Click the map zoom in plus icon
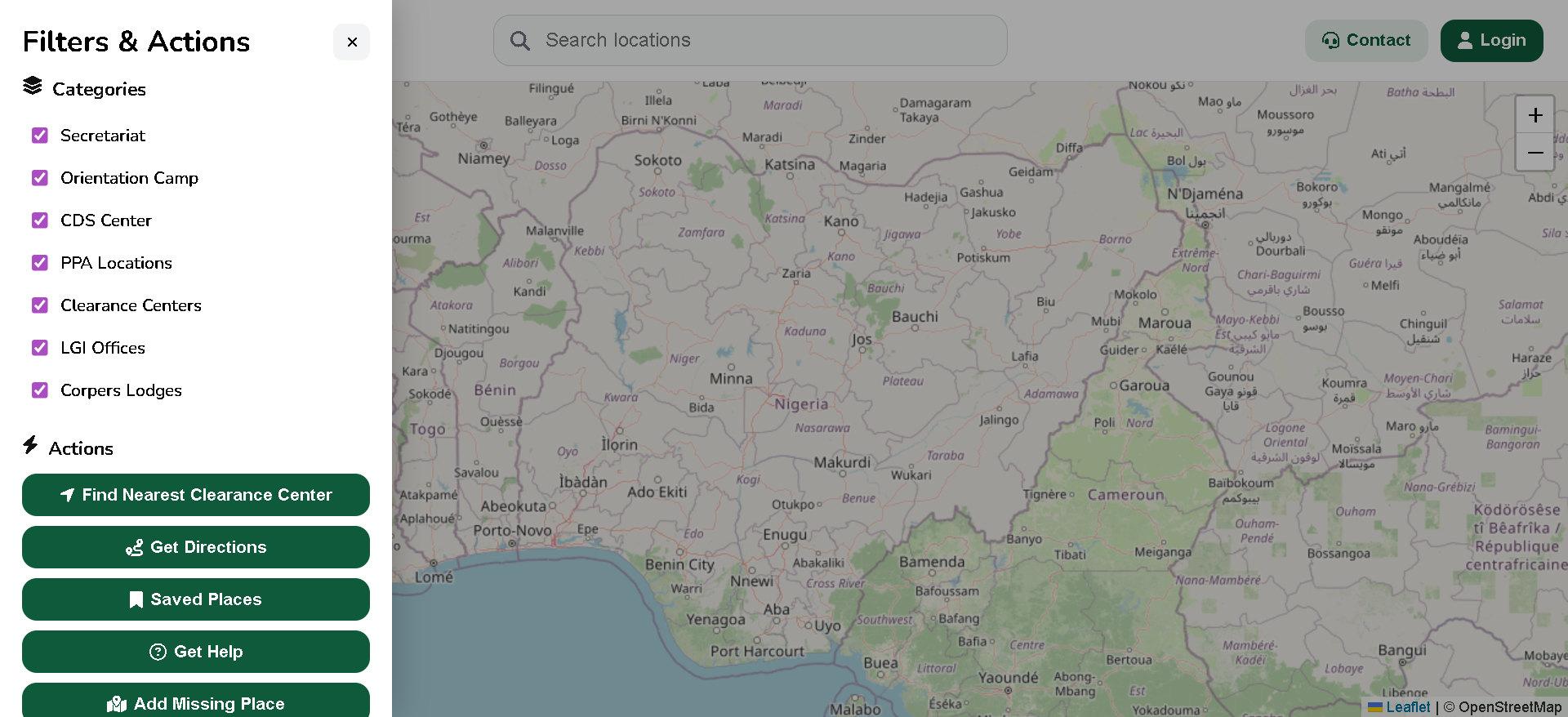Screen dimensions: 1568x717 [1535, 115]
